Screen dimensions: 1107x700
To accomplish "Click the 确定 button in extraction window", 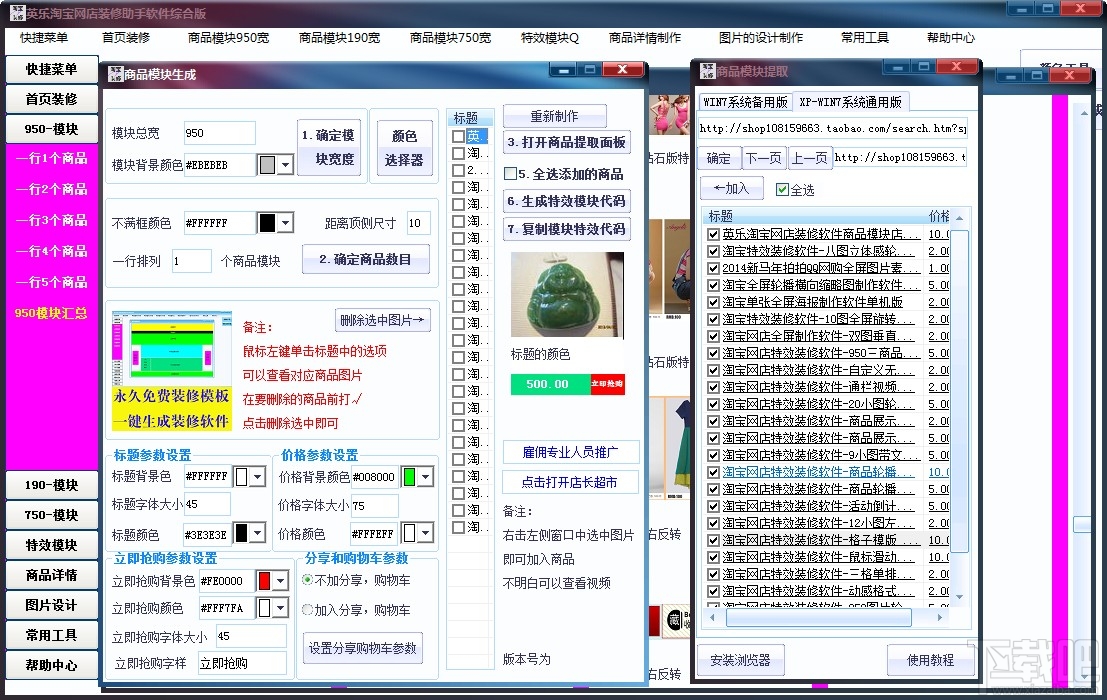I will pyautogui.click(x=719, y=157).
